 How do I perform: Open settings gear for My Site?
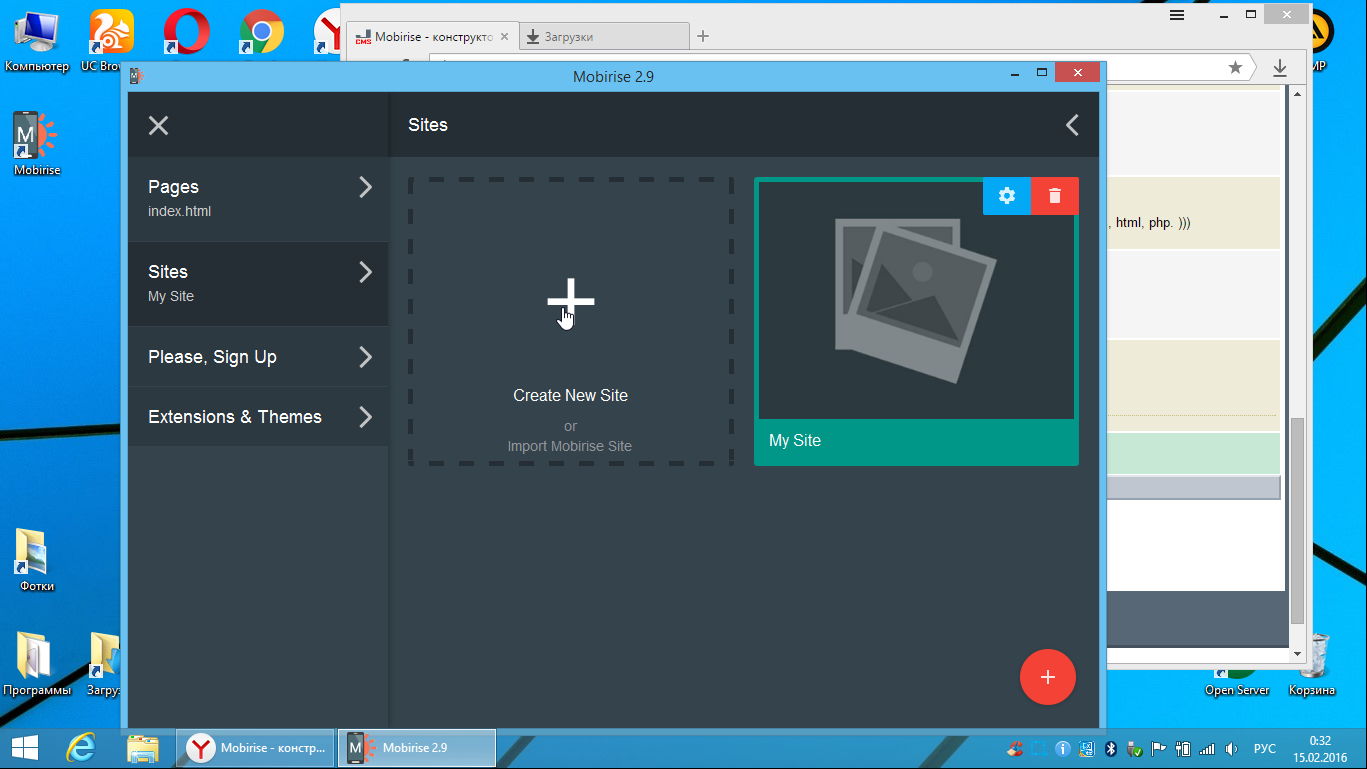tap(1007, 196)
